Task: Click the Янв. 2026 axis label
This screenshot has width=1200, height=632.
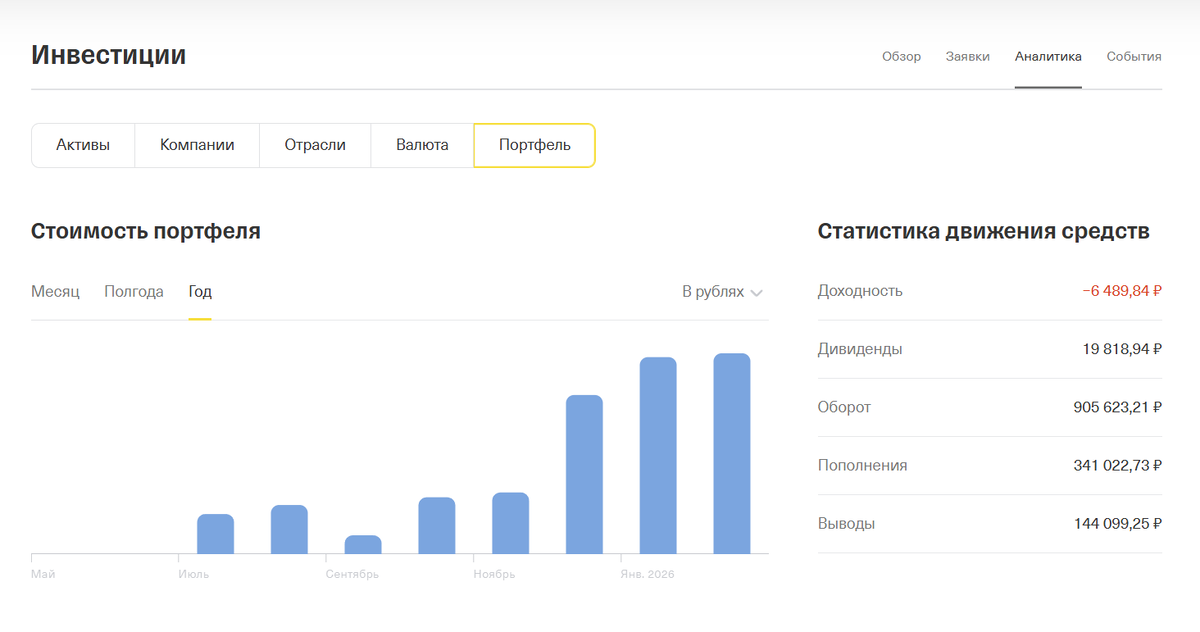Action: 647,574
